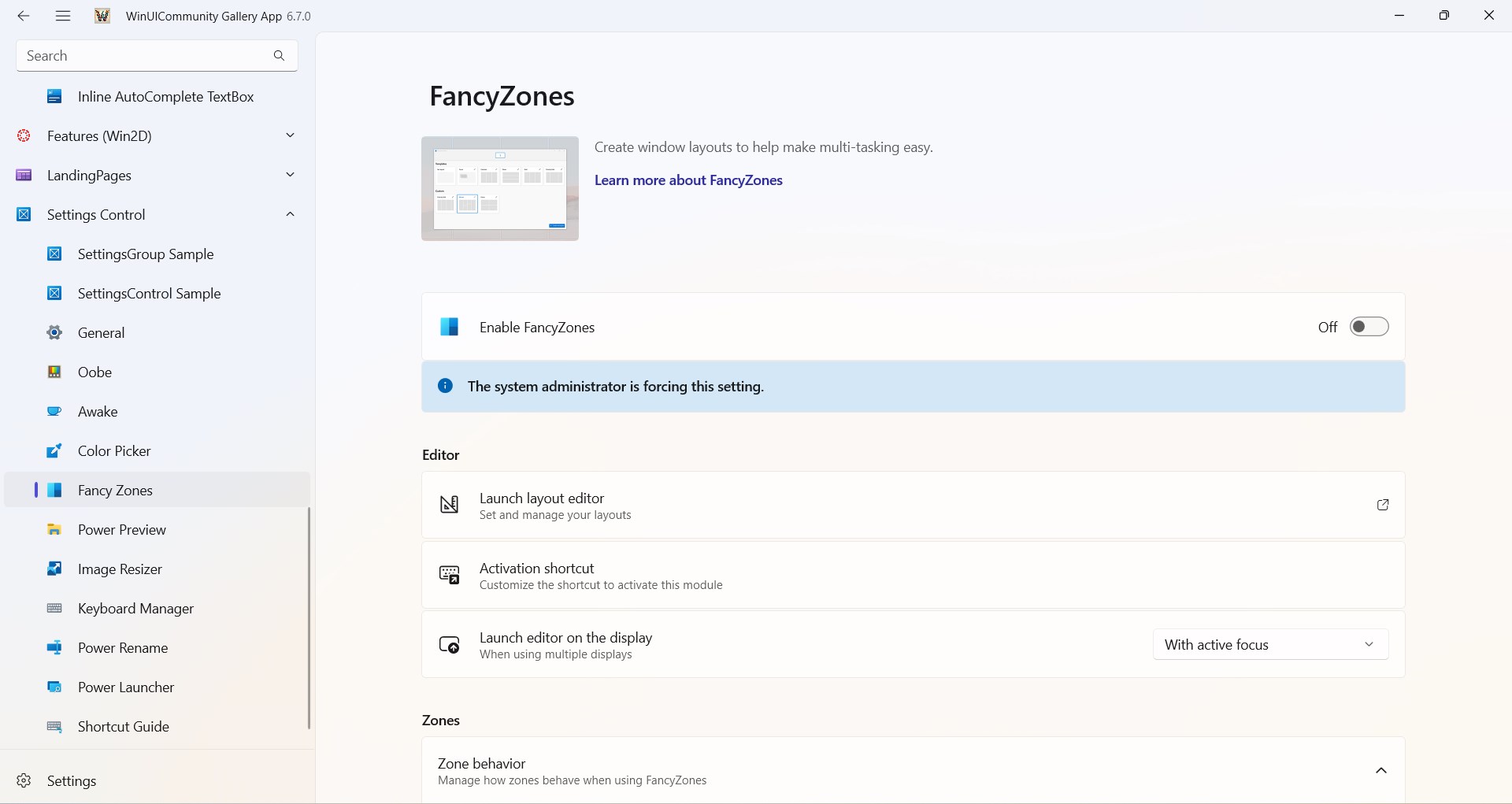Toggle the Enable FancyZones switch

point(1369,327)
